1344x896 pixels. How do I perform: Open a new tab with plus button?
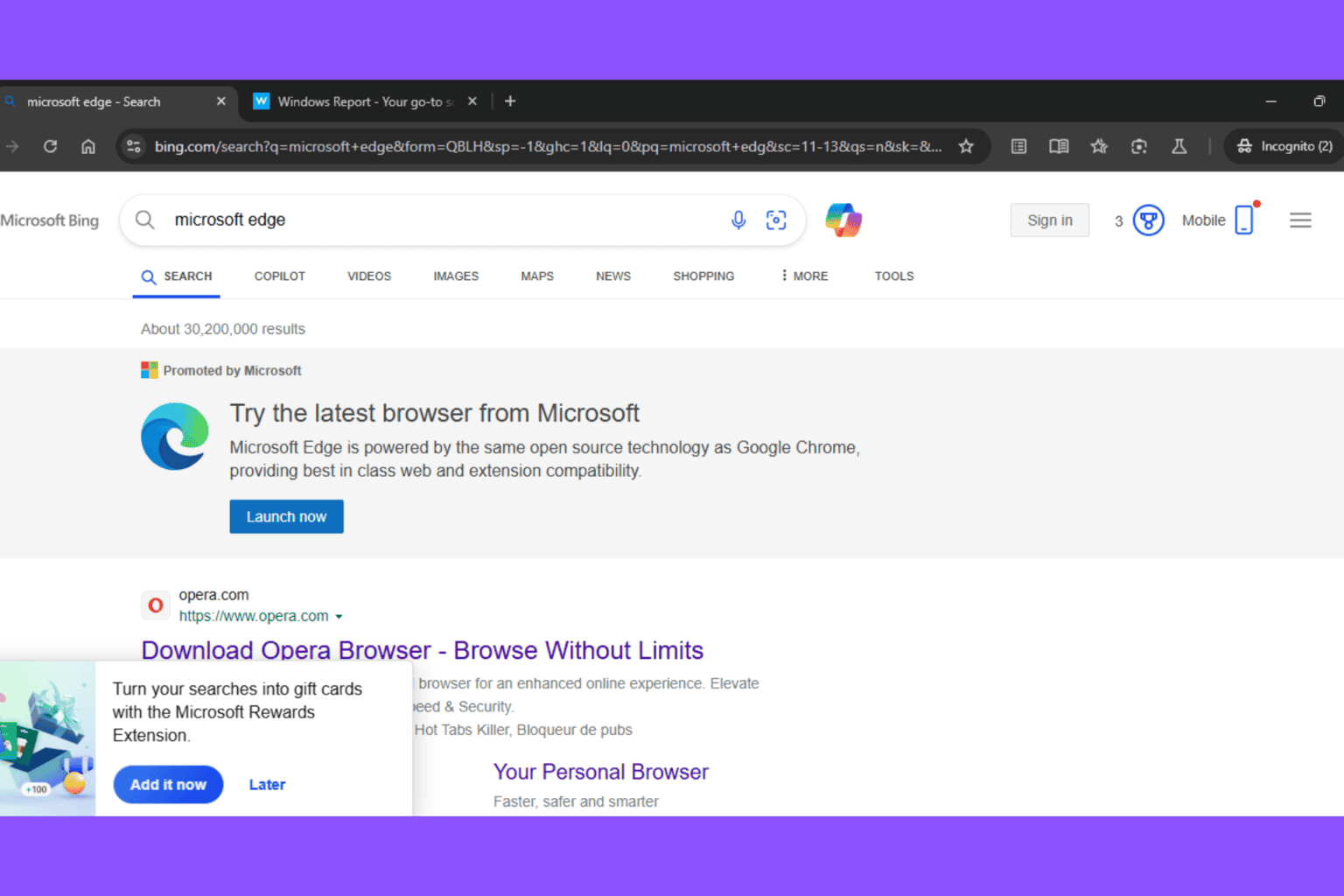(x=510, y=101)
